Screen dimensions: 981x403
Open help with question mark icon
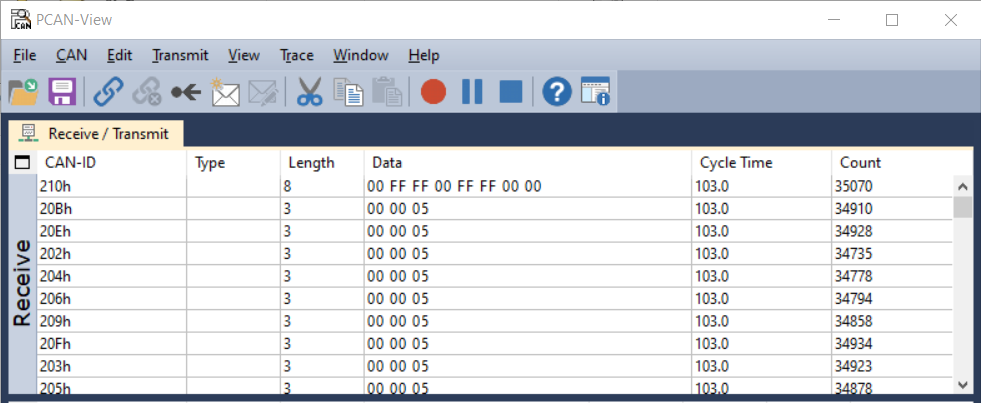[557, 92]
